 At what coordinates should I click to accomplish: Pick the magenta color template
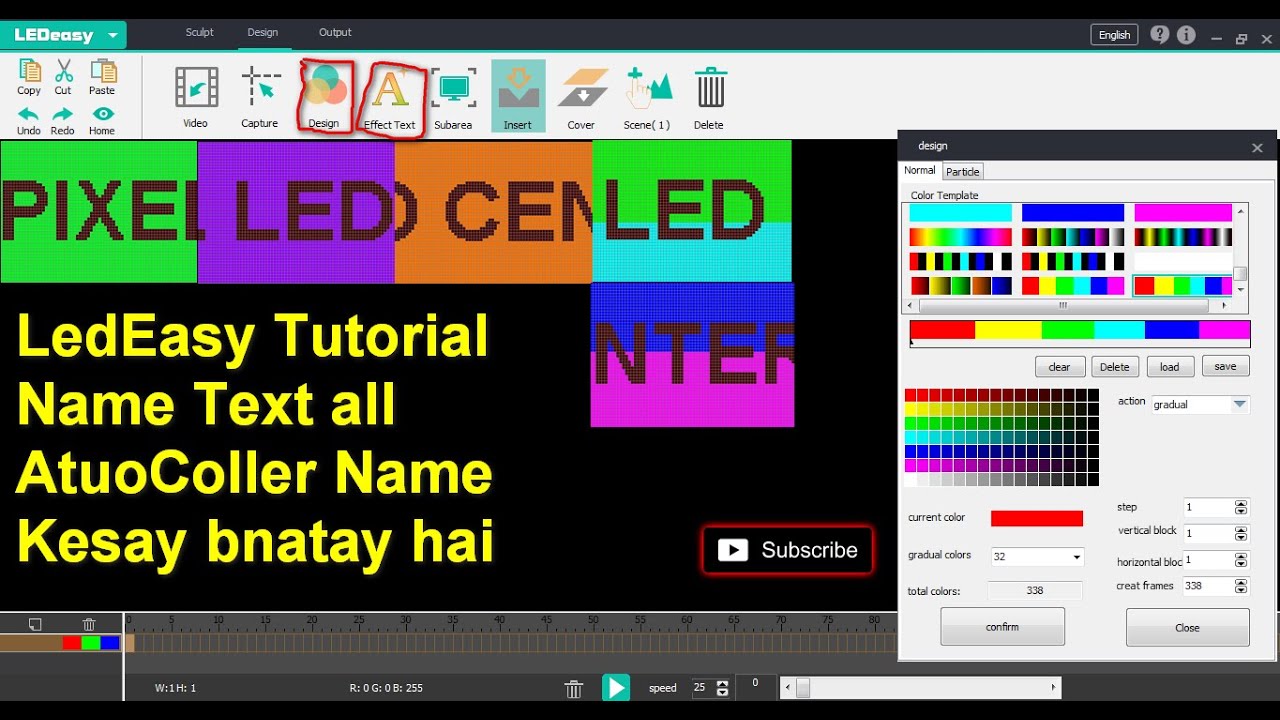click(x=1183, y=213)
